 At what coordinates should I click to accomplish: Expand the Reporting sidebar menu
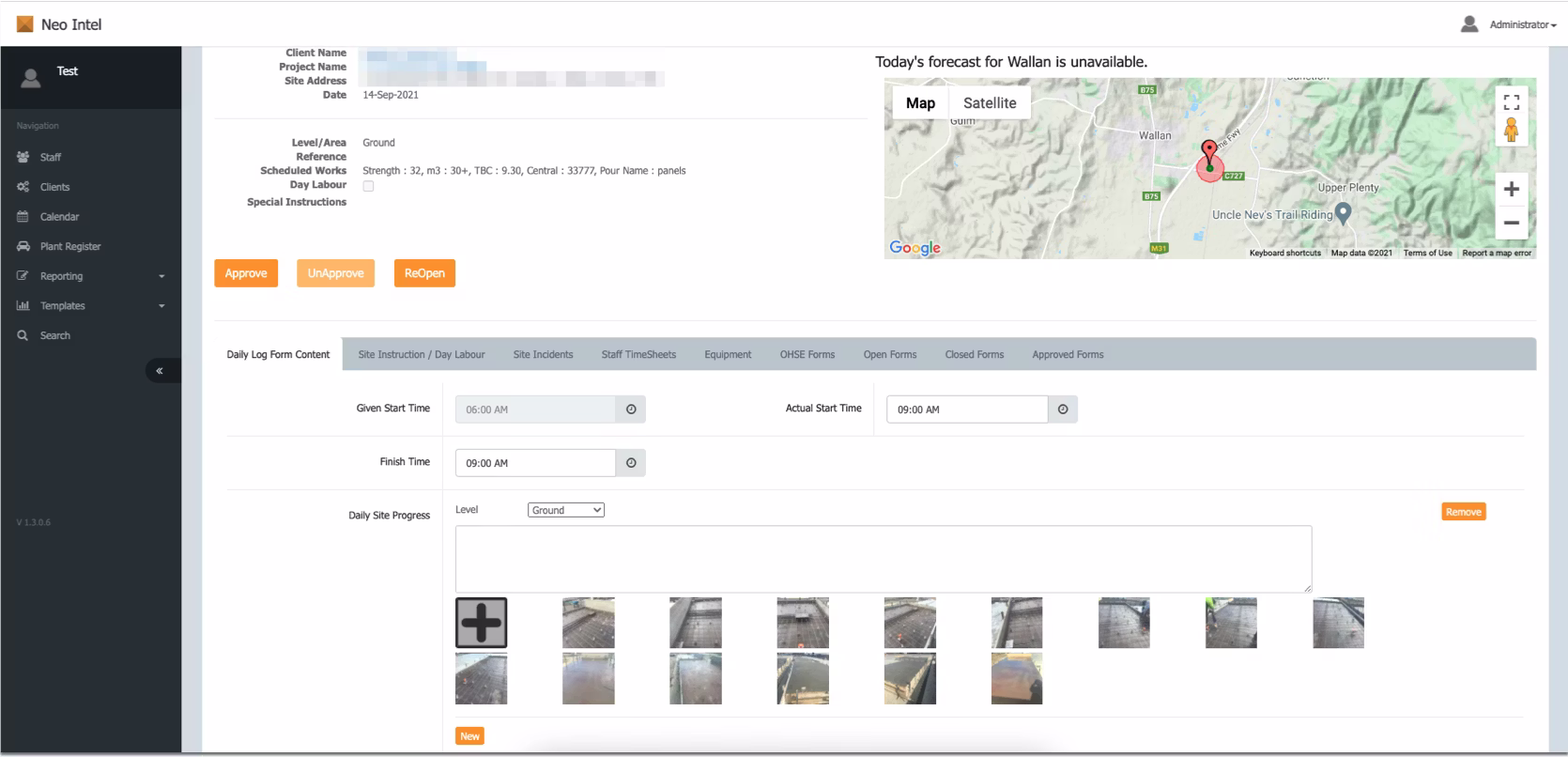(x=90, y=276)
